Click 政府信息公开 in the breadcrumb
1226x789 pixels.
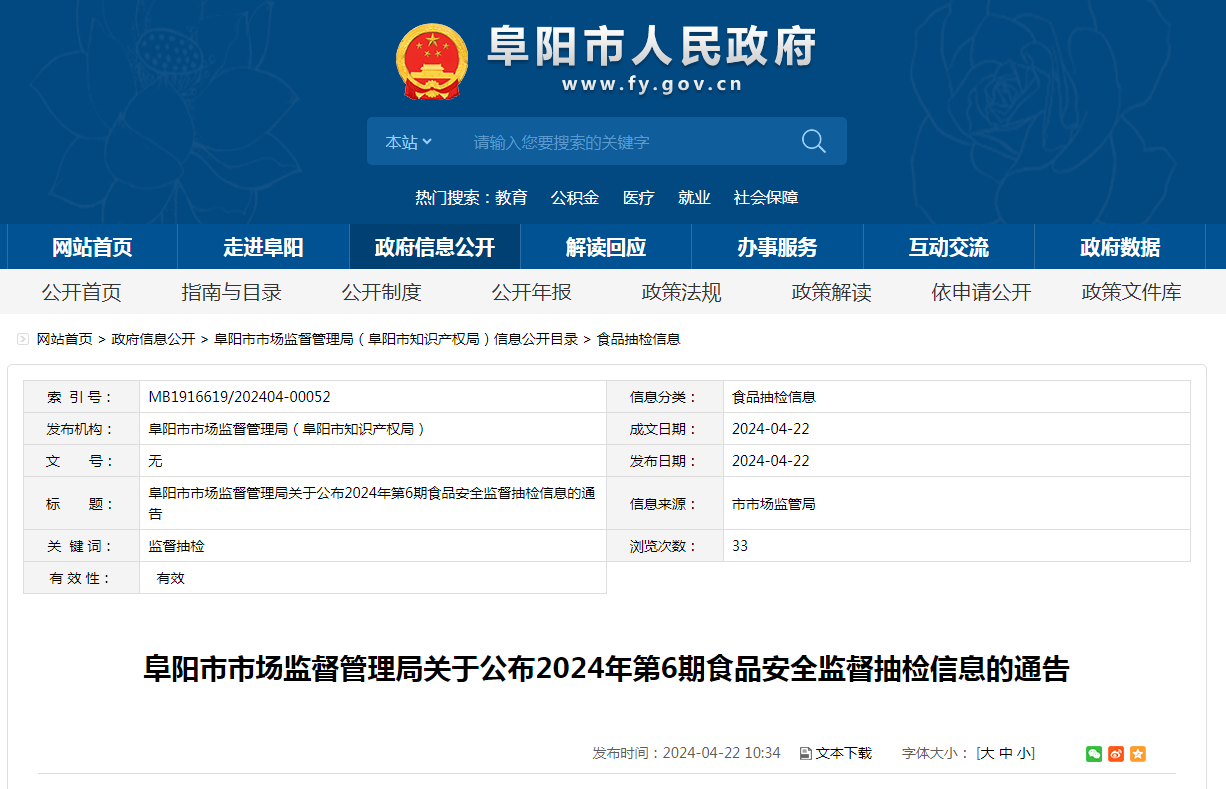click(x=153, y=340)
